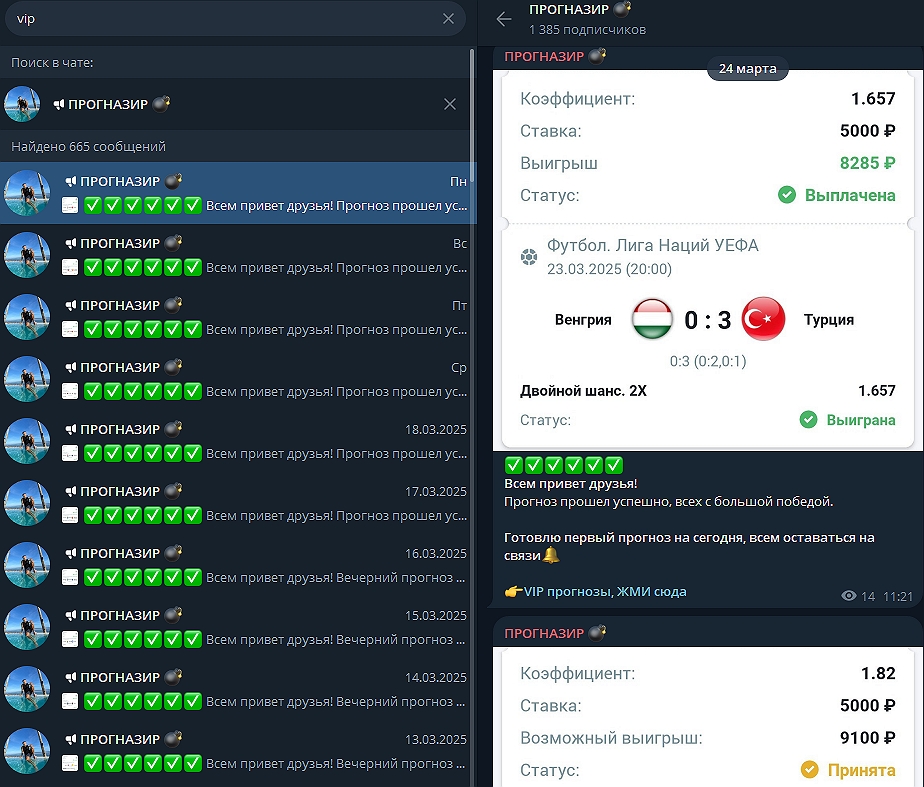Open the search result marked Пт
924x787 pixels.
[236, 317]
